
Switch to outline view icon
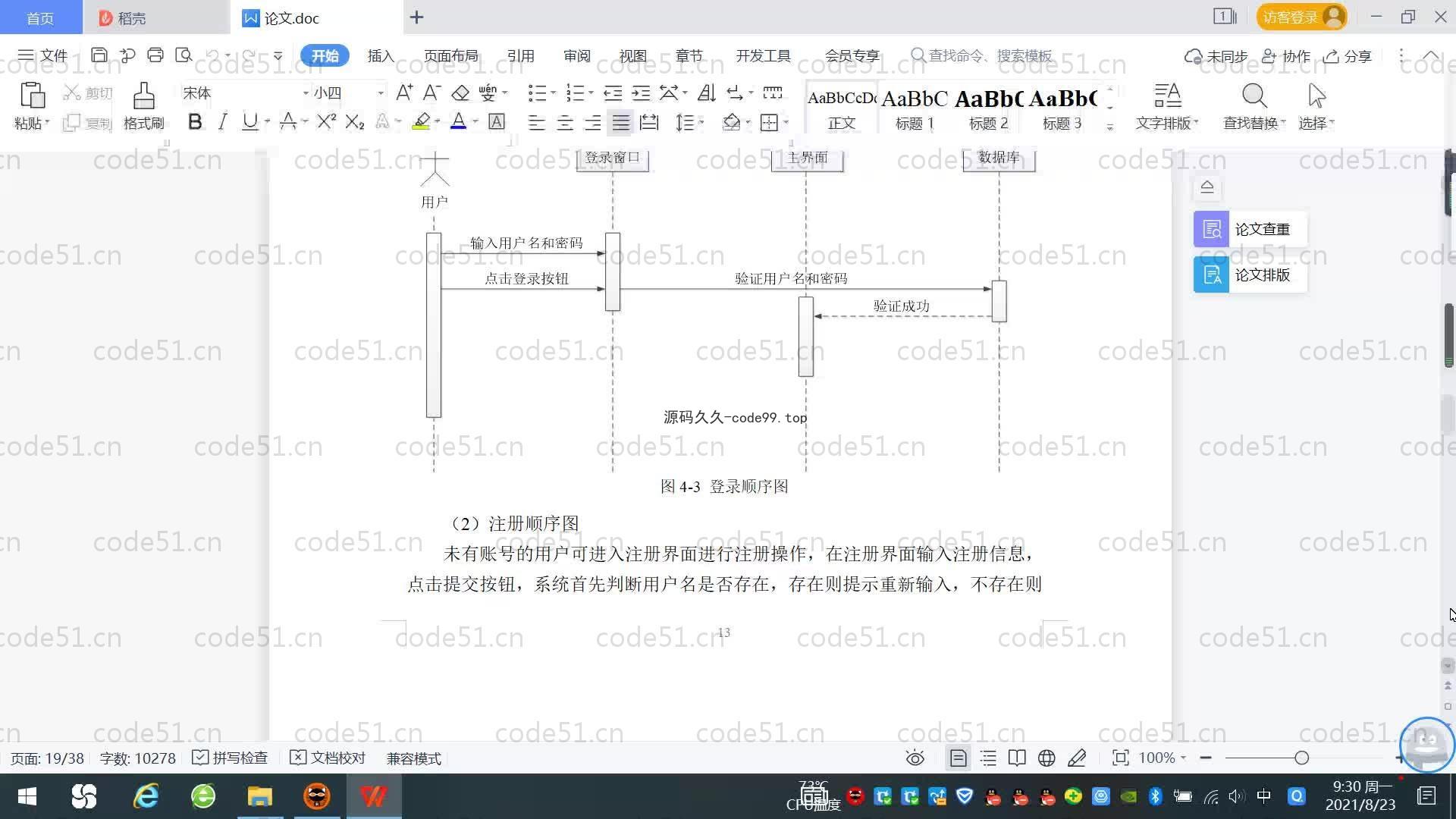tap(988, 758)
